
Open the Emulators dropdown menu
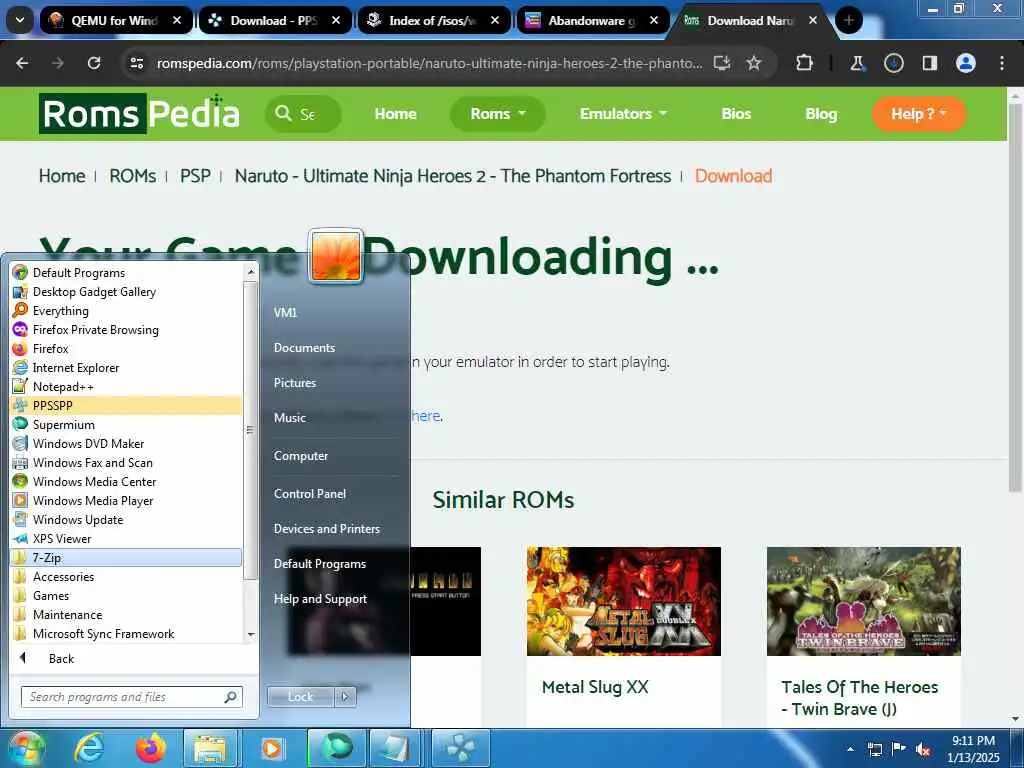tap(623, 114)
